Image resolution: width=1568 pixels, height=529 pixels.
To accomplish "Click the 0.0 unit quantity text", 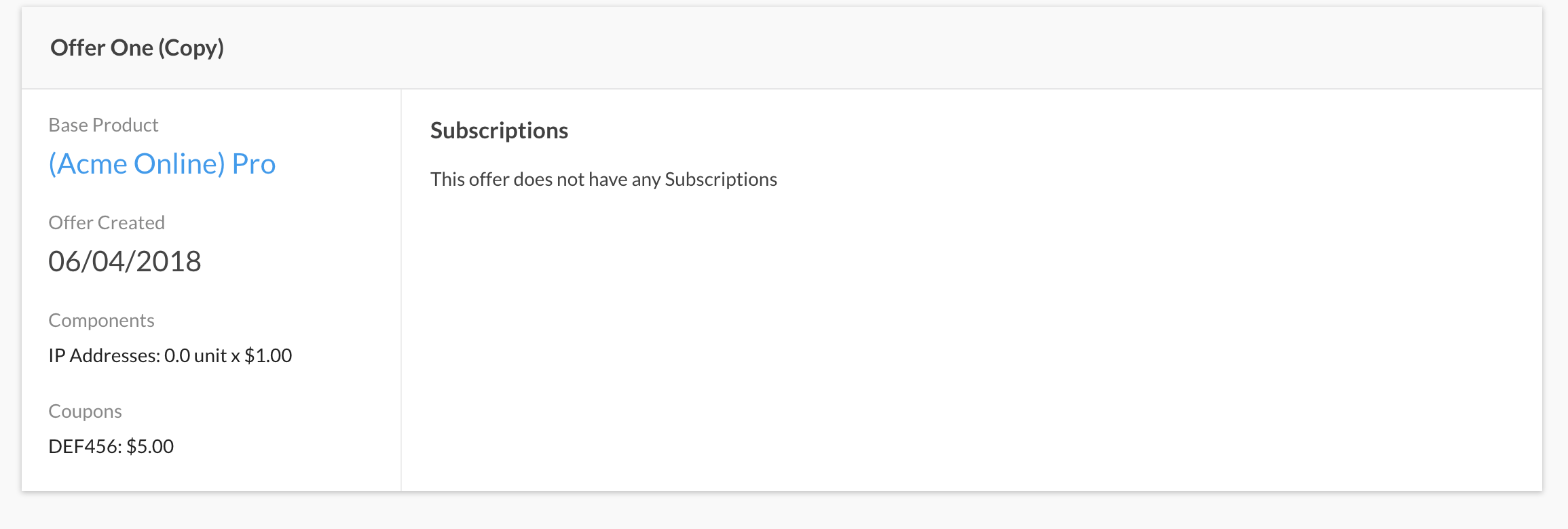I will click(195, 356).
